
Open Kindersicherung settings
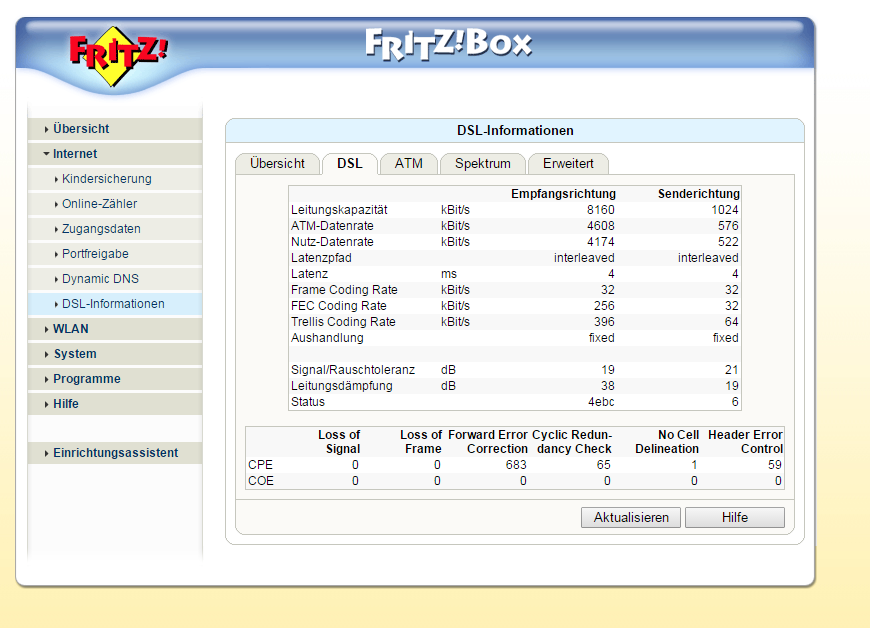[107, 179]
